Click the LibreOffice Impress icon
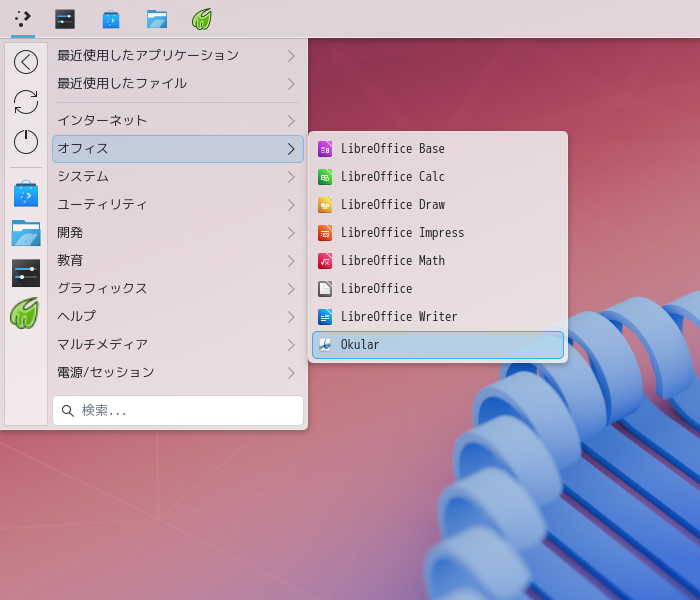 (x=325, y=233)
